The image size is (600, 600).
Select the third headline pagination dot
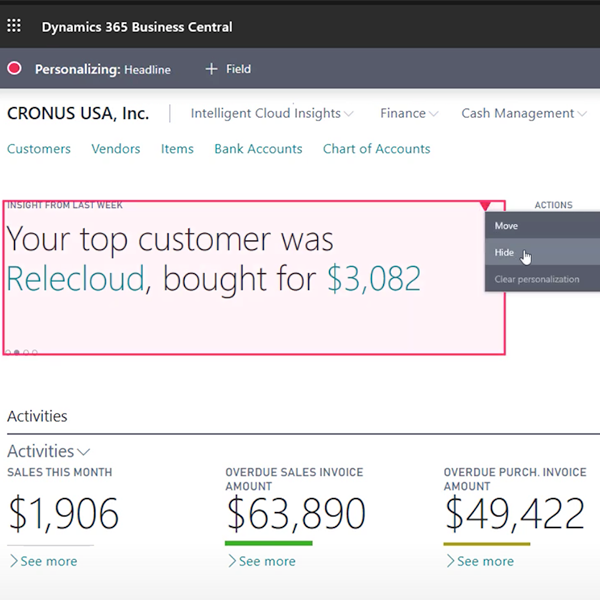[26, 352]
